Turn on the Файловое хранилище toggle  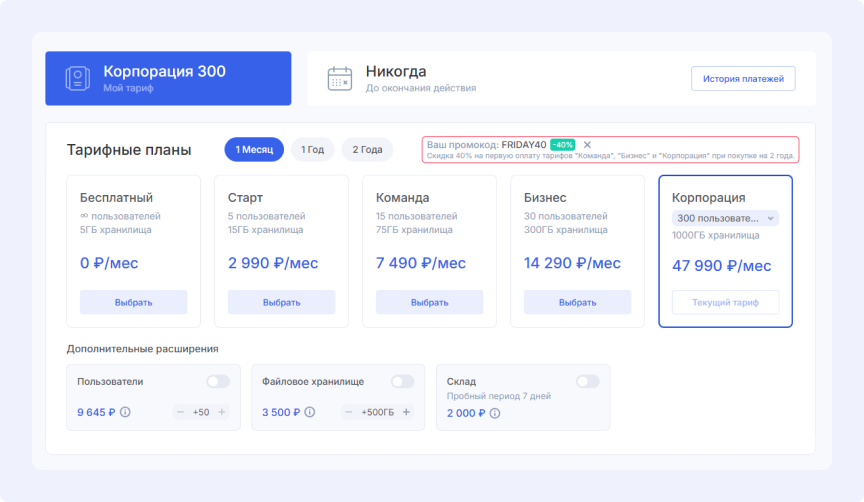coord(402,381)
